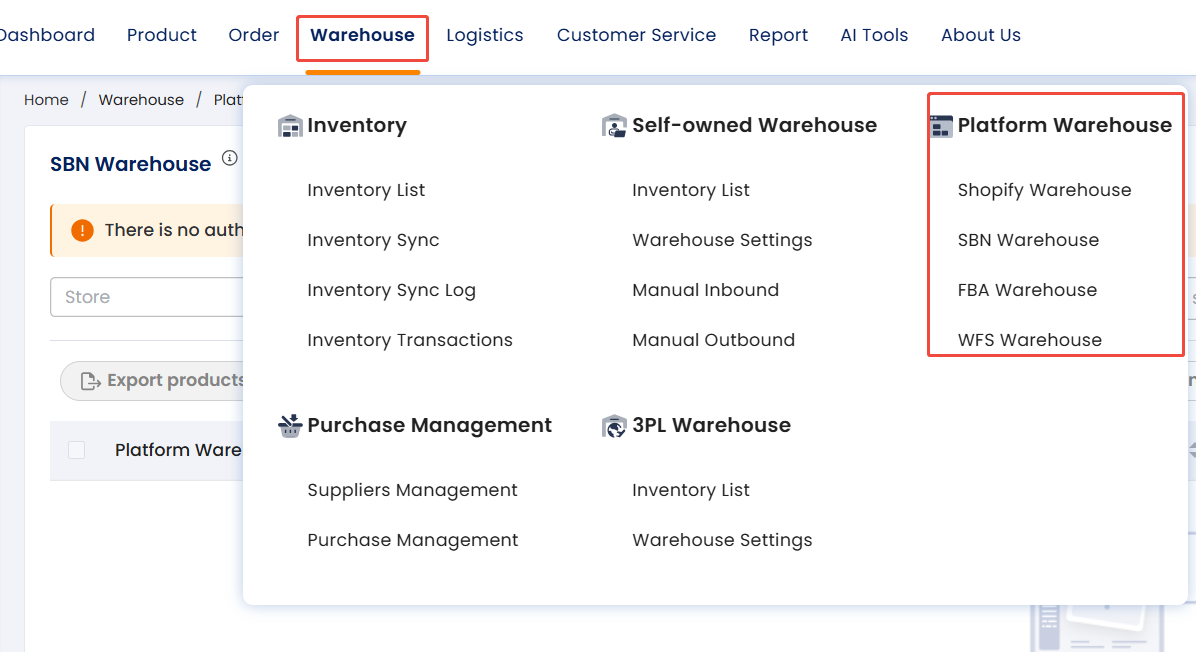Click the Purchase Management basket icon

pos(290,426)
